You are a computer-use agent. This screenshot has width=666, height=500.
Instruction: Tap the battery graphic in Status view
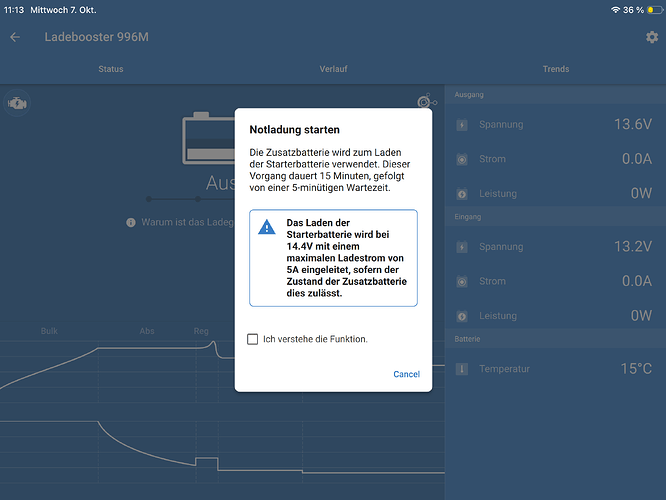click(209, 138)
